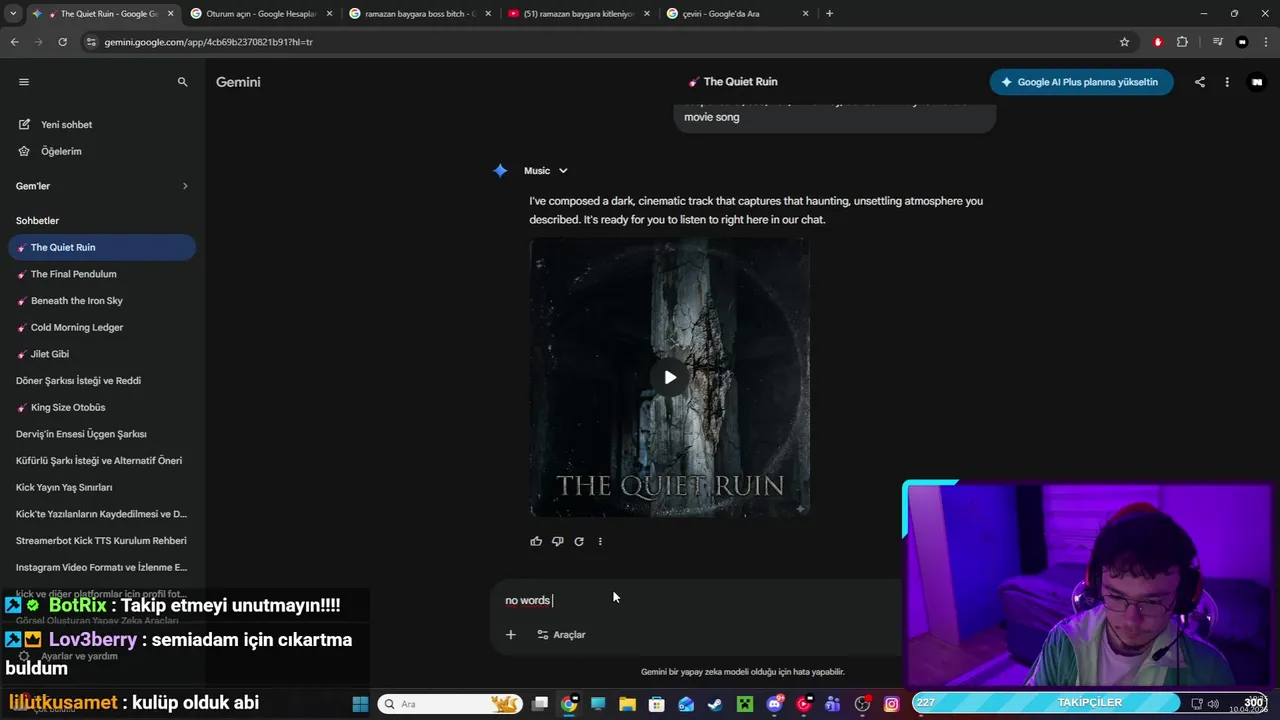Click the address bar URL
The width and height of the screenshot is (1280, 720).
(208, 42)
